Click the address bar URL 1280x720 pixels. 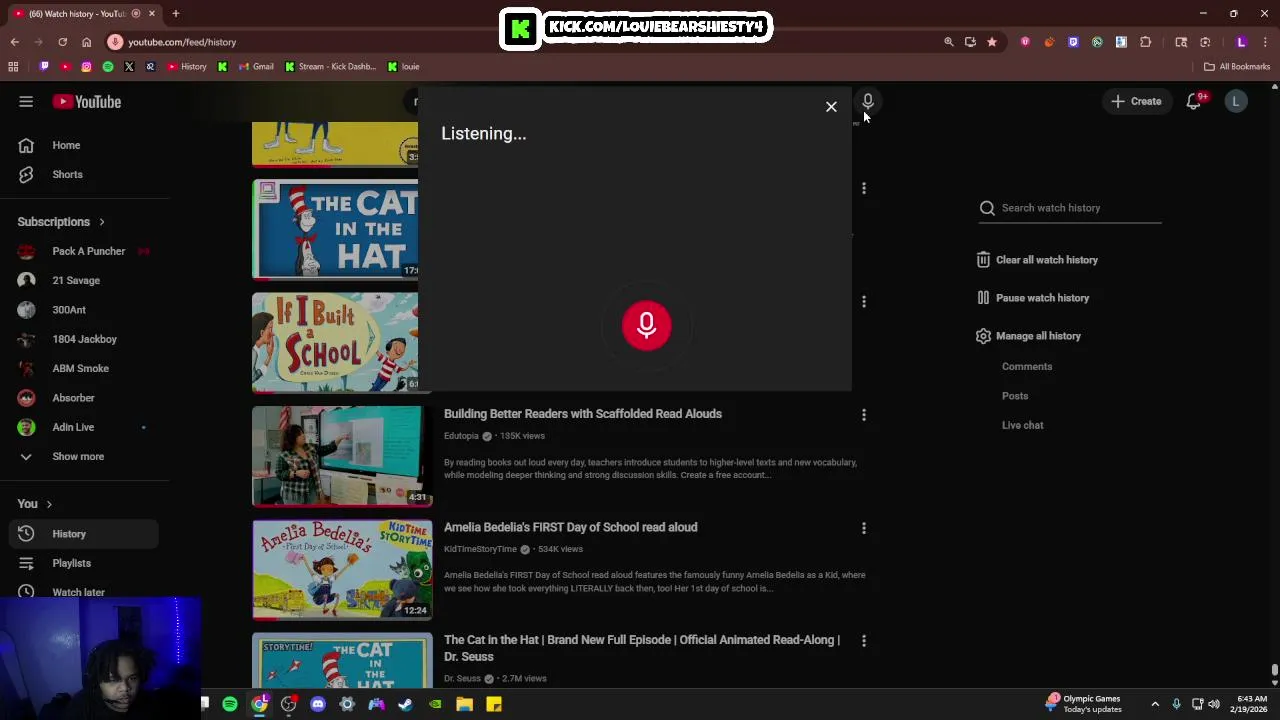[x=182, y=42]
